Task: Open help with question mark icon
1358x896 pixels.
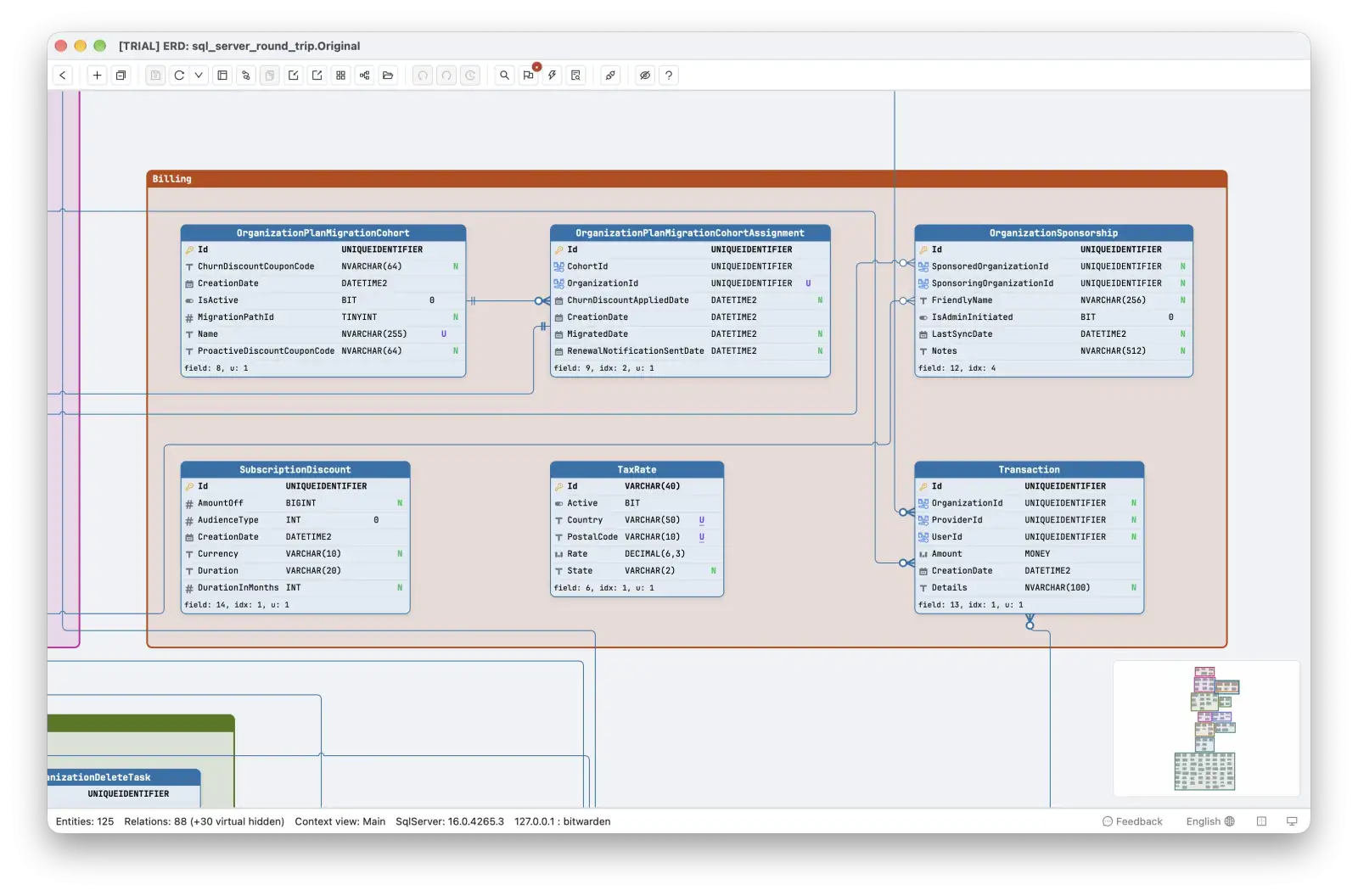Action: tap(669, 76)
